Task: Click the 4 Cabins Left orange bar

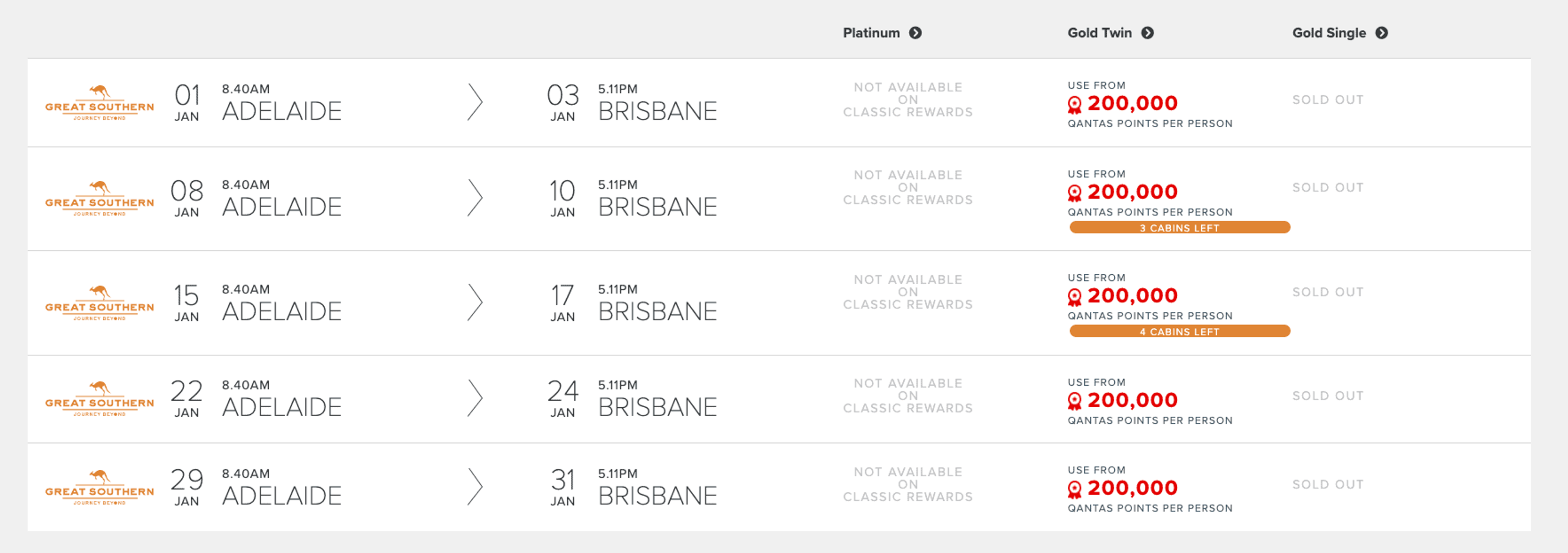Action: click(1179, 331)
